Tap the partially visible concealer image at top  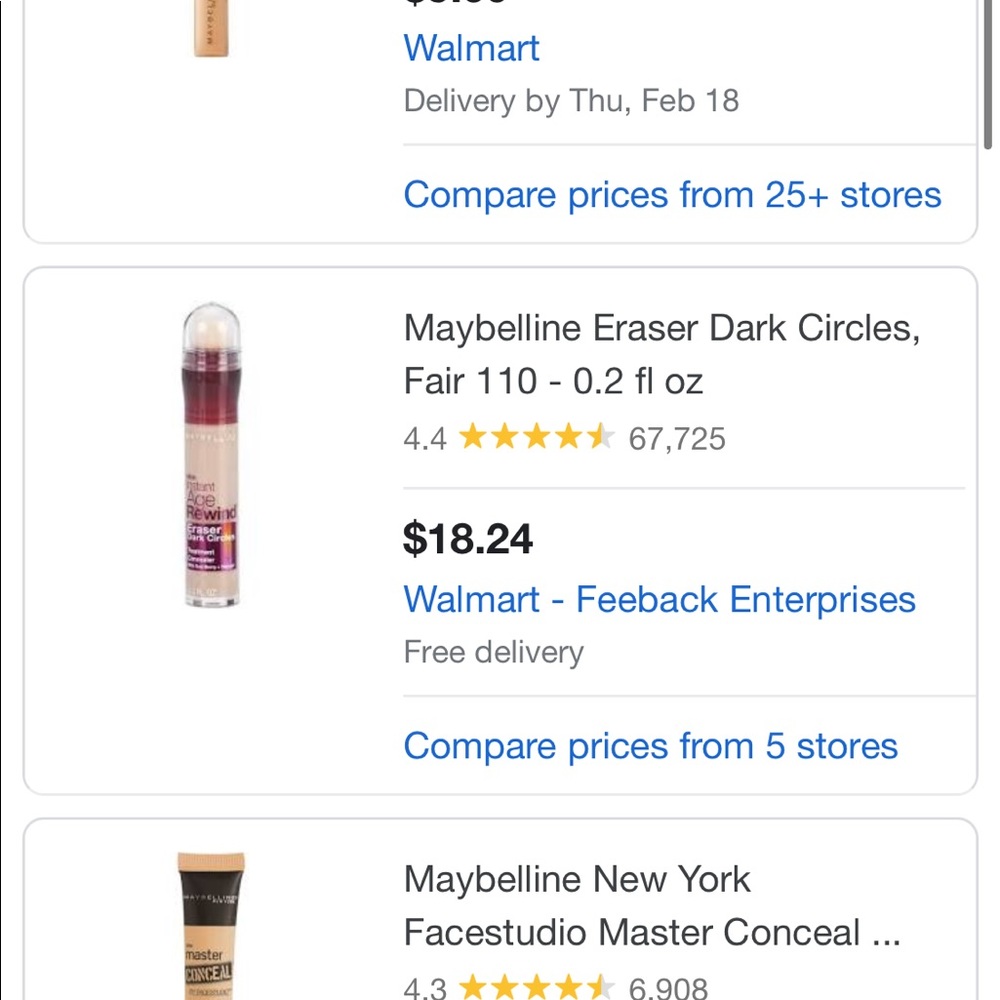(x=211, y=28)
